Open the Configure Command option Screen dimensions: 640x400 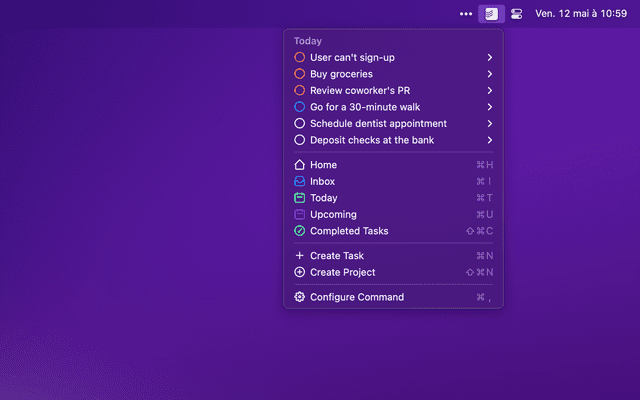pyautogui.click(x=357, y=297)
